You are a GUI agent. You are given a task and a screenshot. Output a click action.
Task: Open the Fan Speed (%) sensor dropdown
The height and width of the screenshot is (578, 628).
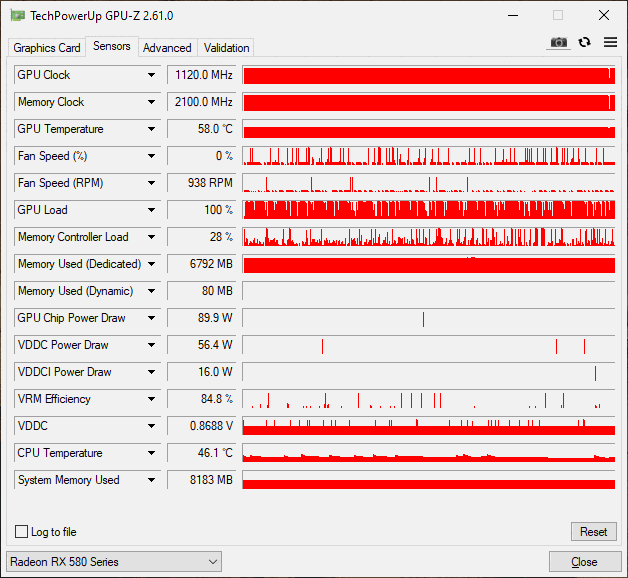click(151, 156)
